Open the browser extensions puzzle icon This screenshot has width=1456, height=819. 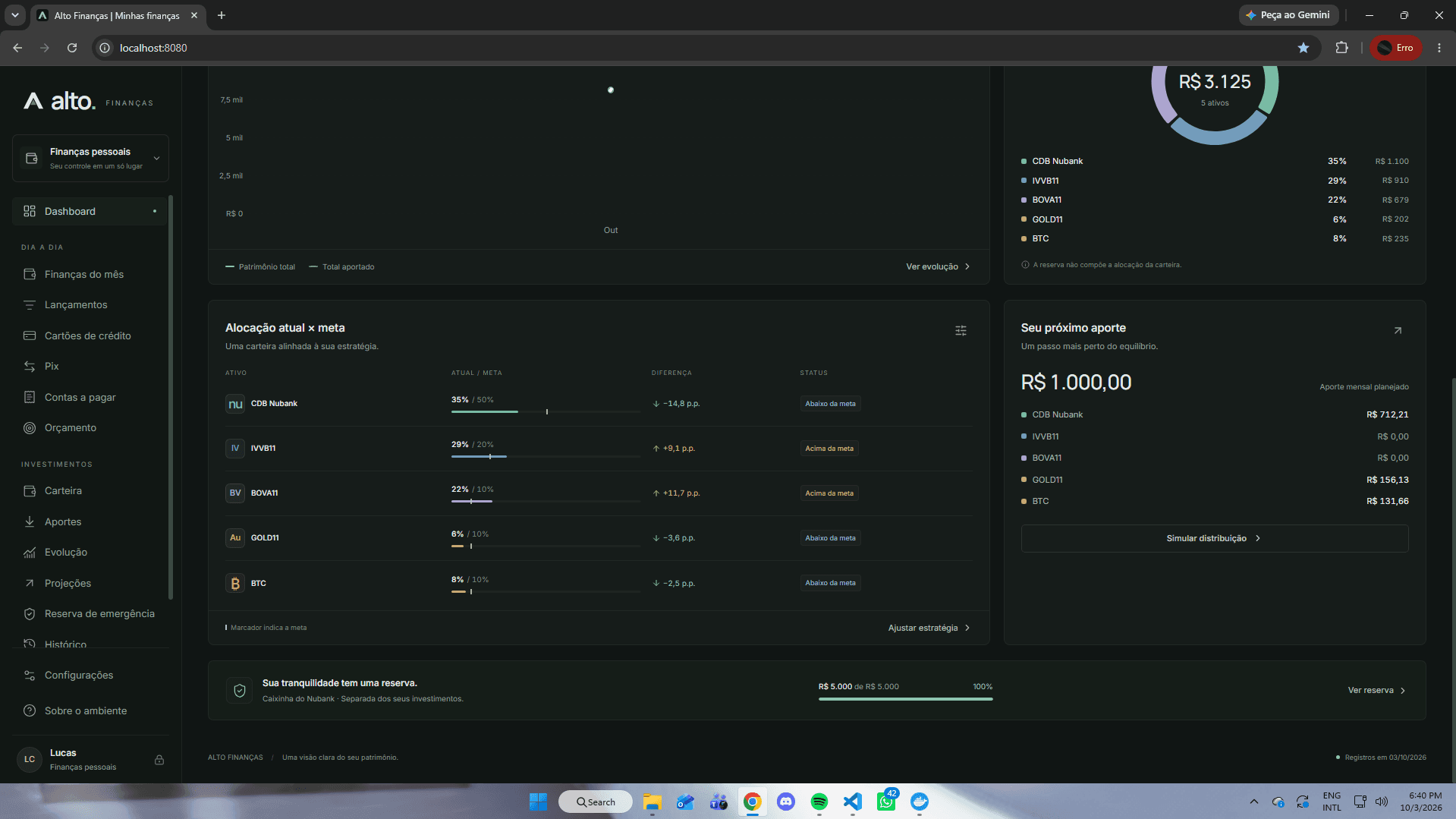1341,48
